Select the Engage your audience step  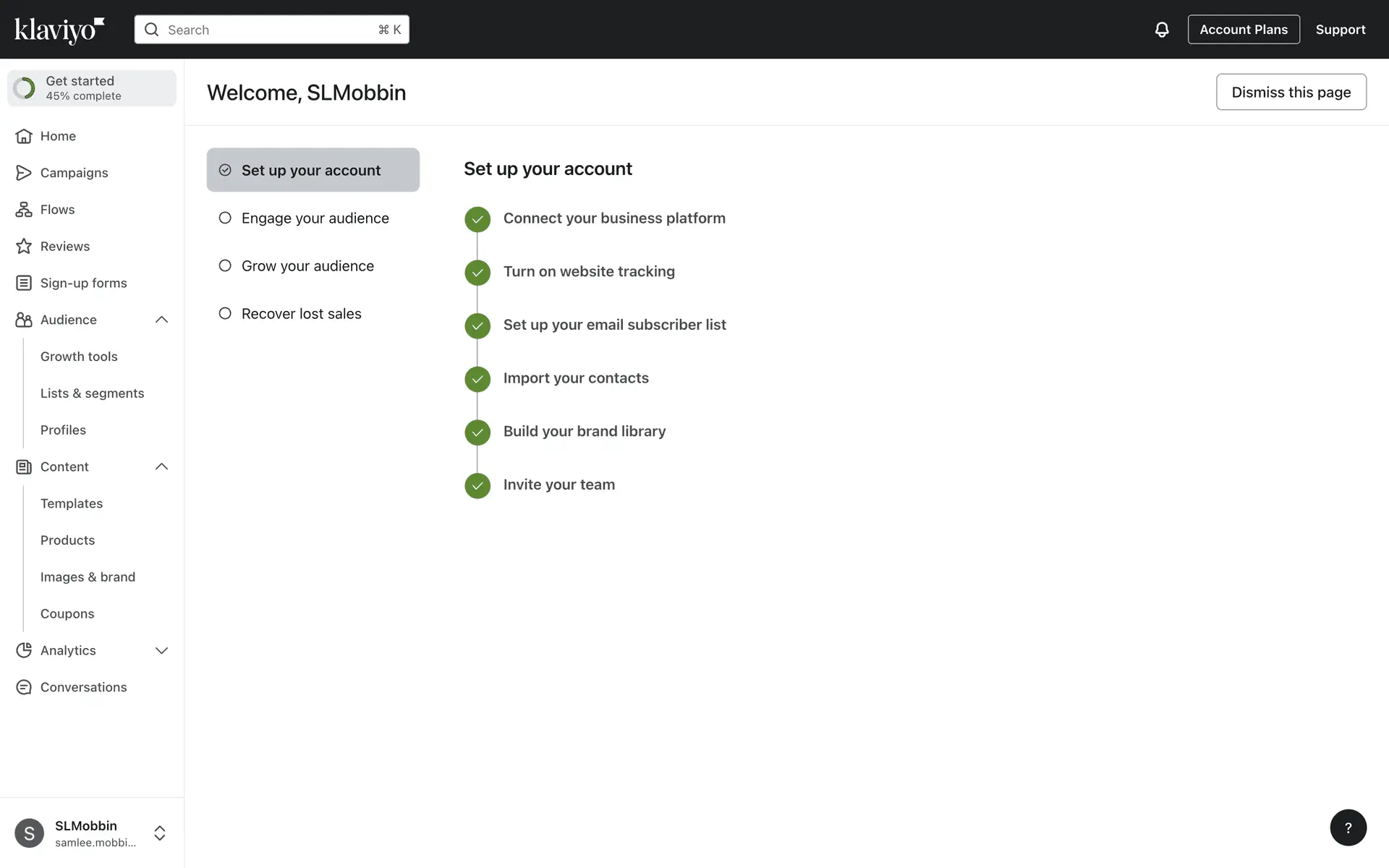pyautogui.click(x=314, y=218)
